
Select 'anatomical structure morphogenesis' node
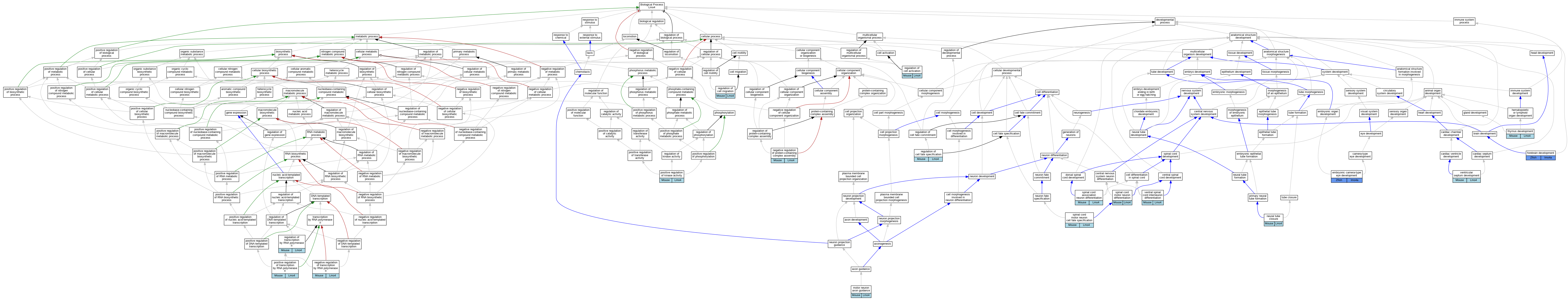point(1276,53)
